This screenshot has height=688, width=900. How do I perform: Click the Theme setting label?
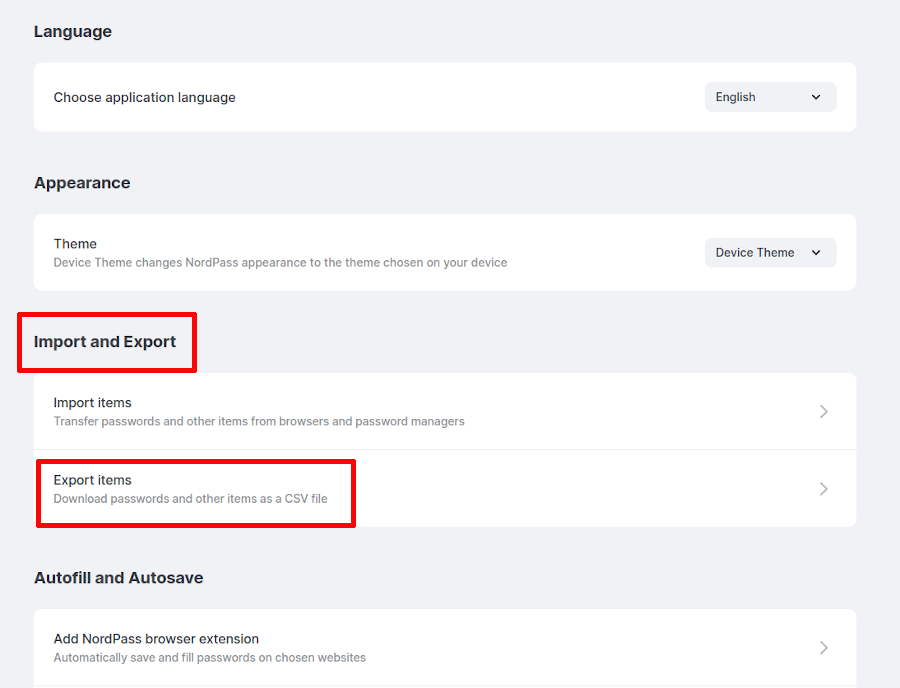75,244
